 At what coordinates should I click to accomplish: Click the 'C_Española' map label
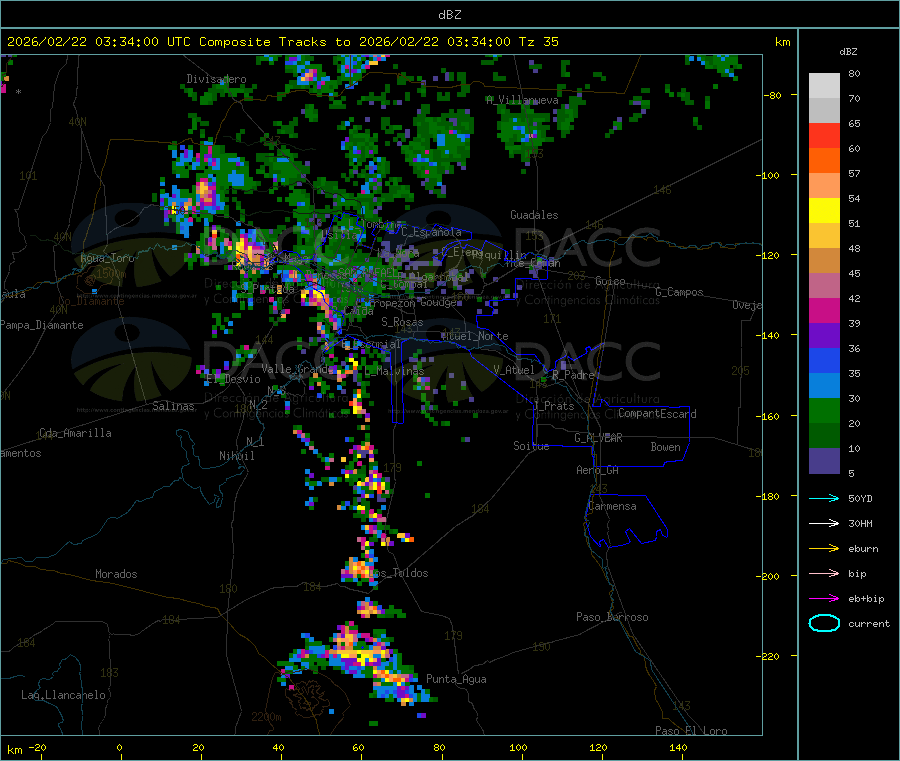click(x=432, y=232)
